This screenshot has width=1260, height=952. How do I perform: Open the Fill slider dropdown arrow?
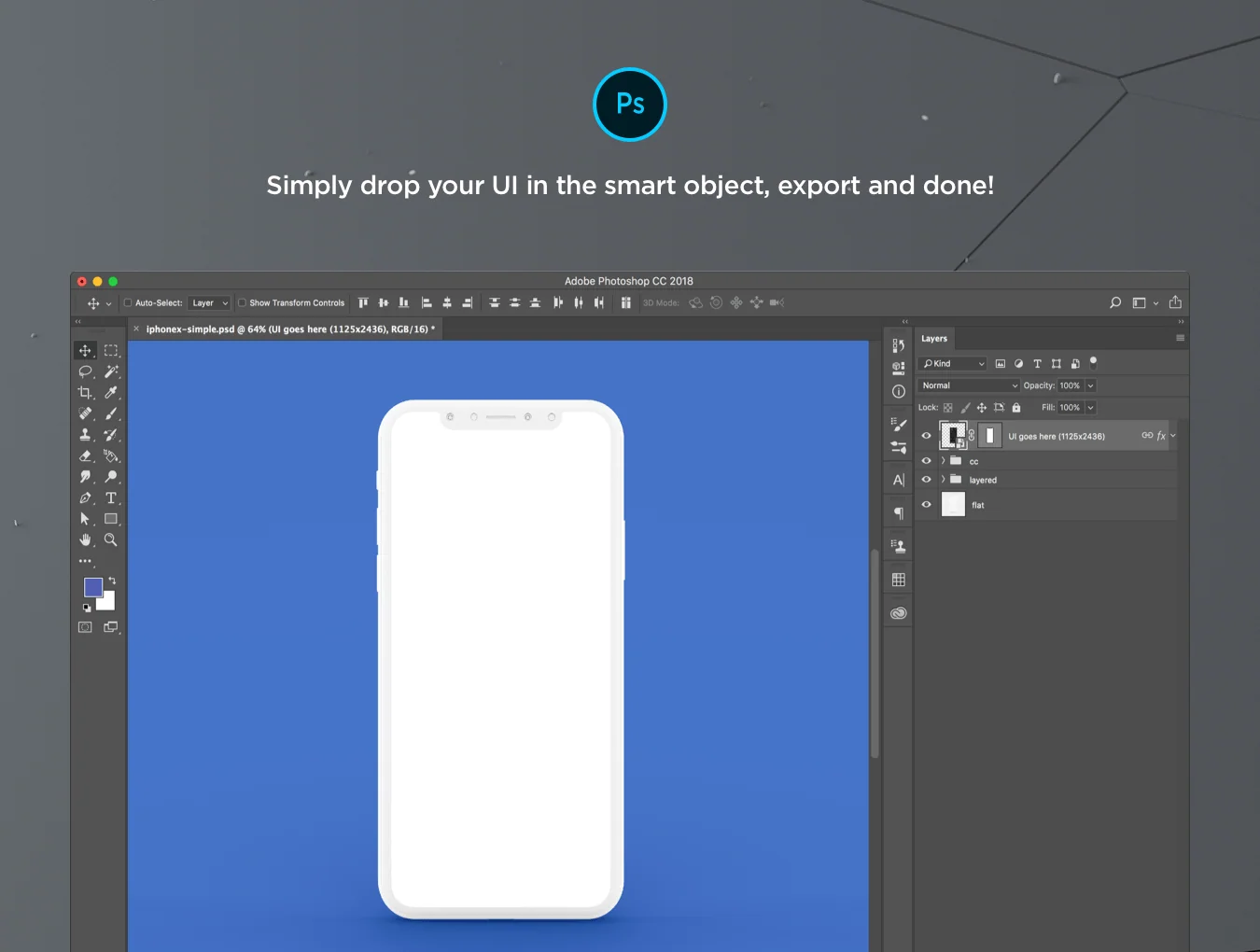tap(1090, 408)
